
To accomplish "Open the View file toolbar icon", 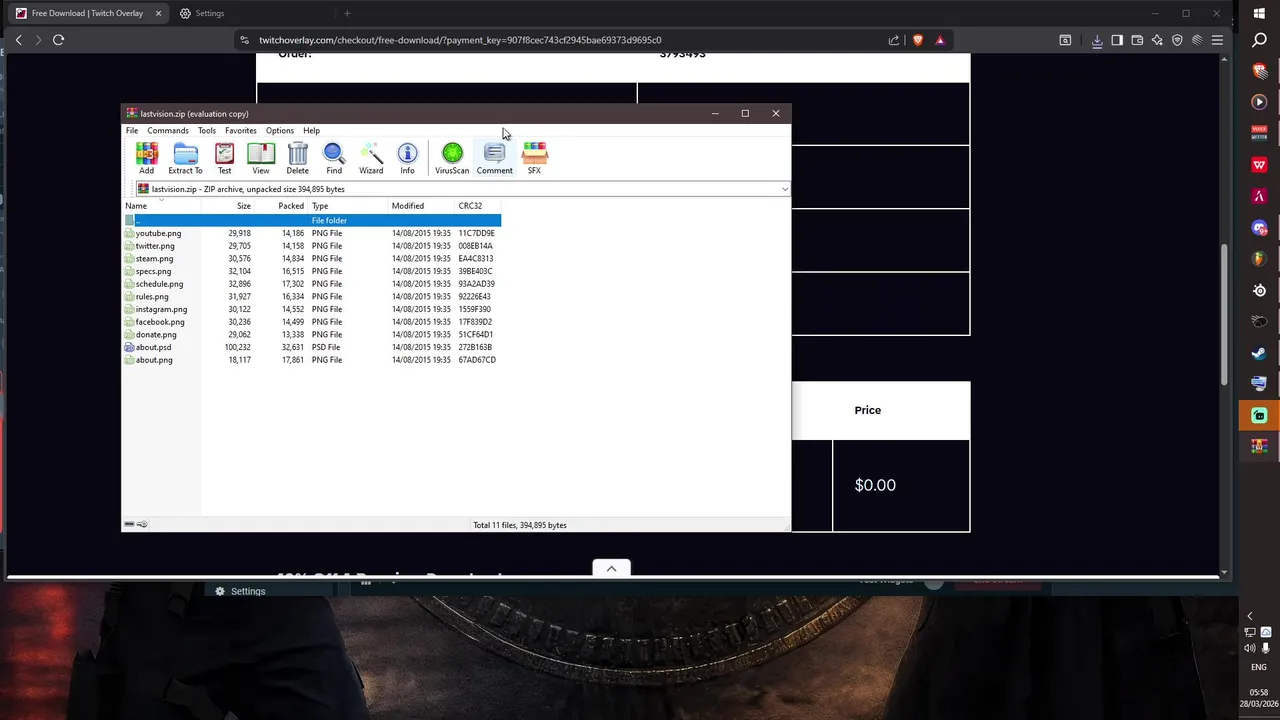I will [x=261, y=158].
